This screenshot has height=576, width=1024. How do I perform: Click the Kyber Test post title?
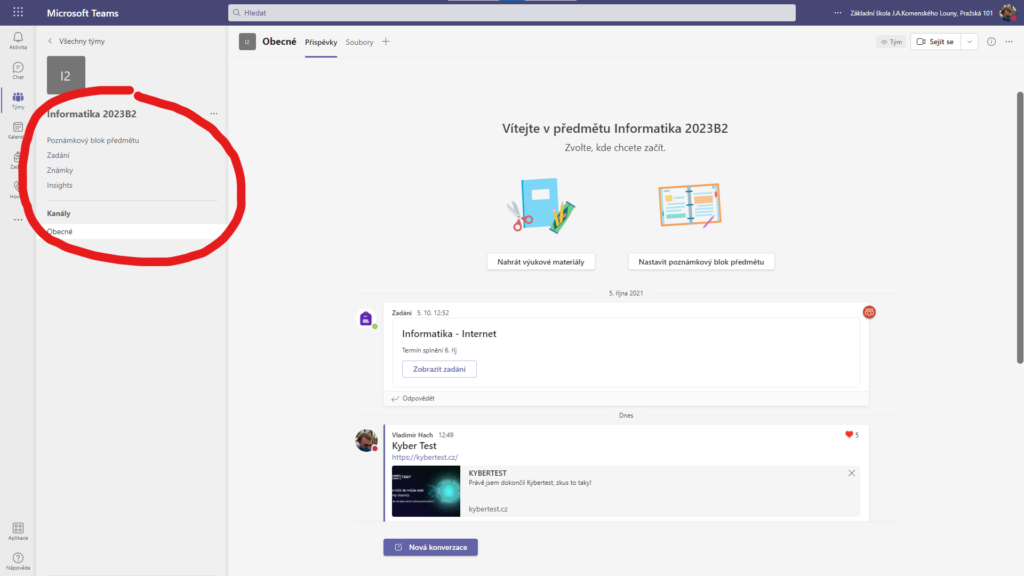coord(414,446)
